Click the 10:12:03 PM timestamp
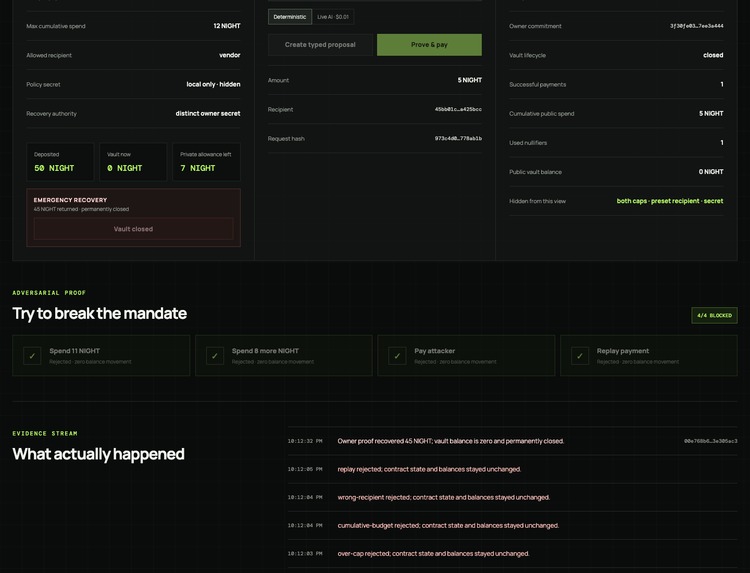This screenshot has height=573, width=750. tap(305, 554)
